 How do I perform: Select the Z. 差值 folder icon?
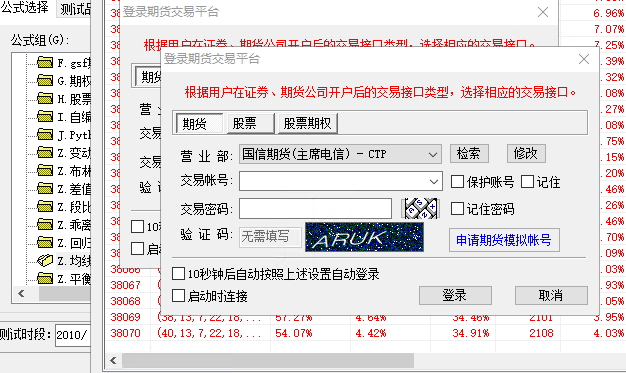tap(45, 188)
